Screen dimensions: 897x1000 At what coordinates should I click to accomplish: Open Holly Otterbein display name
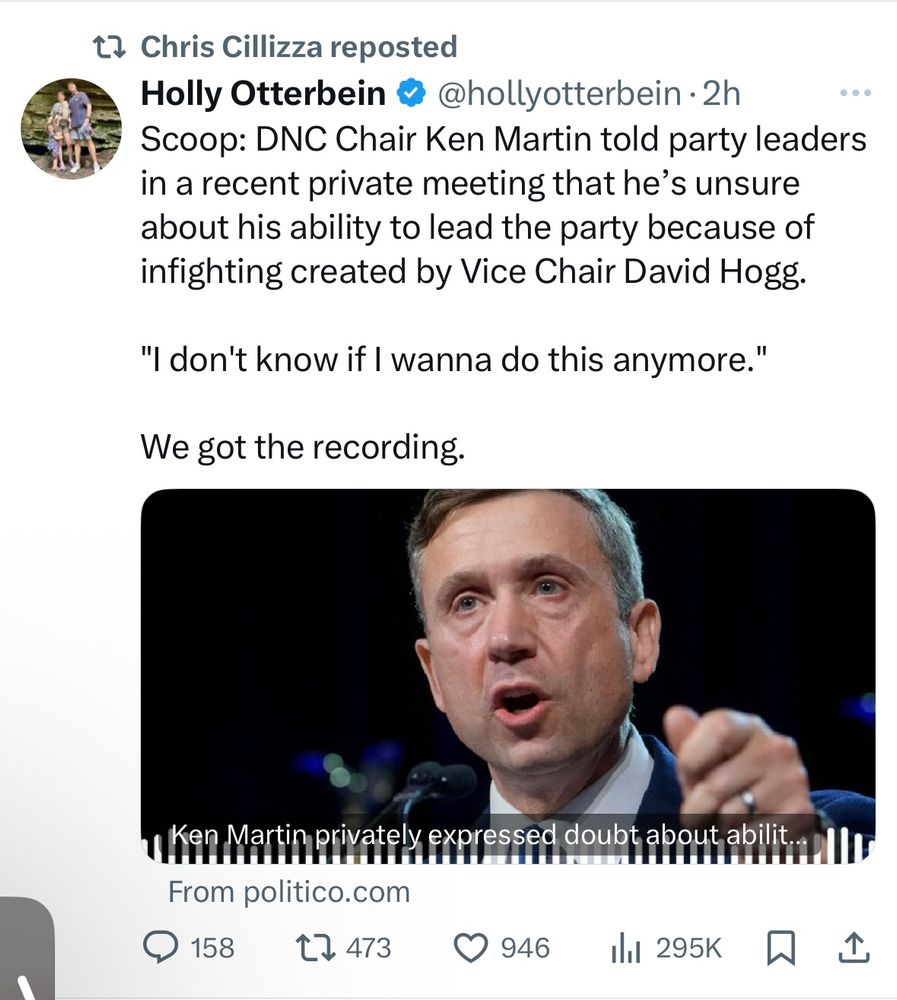[263, 94]
